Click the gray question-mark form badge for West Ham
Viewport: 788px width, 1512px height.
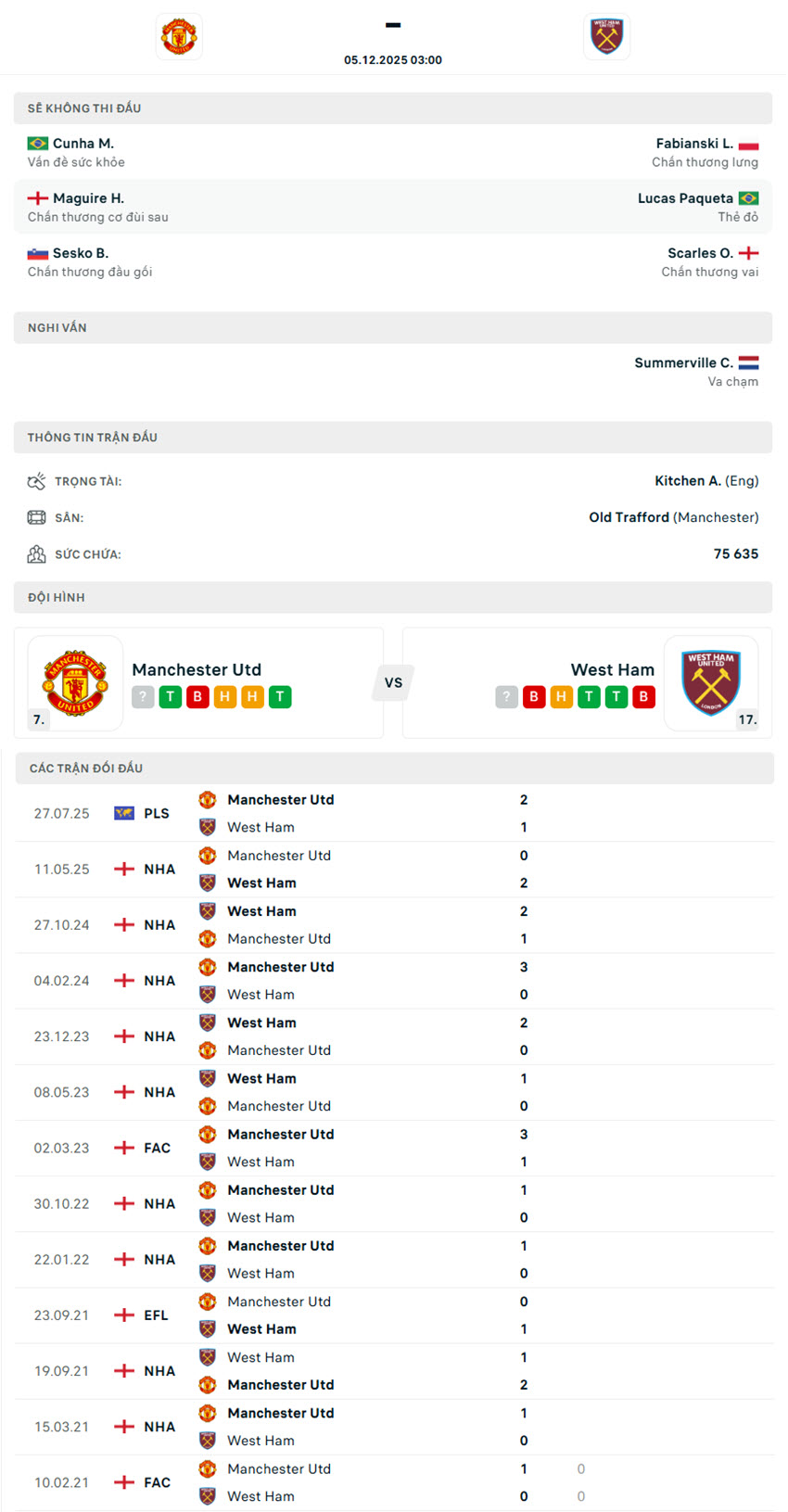[506, 696]
